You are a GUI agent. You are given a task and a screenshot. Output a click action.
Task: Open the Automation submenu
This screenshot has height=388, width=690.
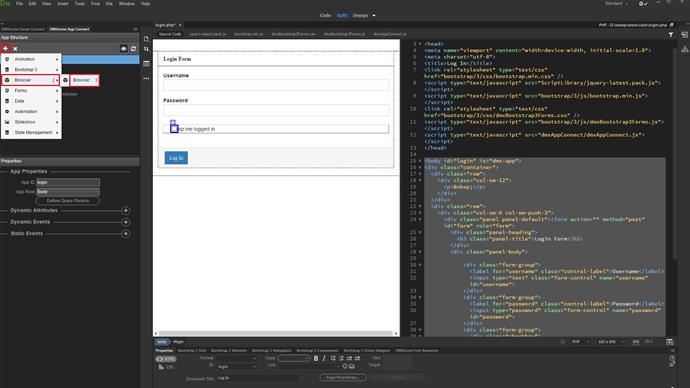pos(31,112)
